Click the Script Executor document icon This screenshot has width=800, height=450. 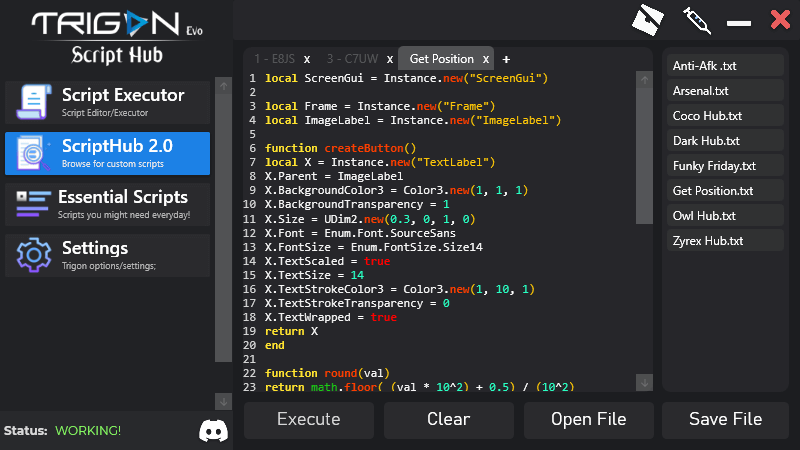34,103
